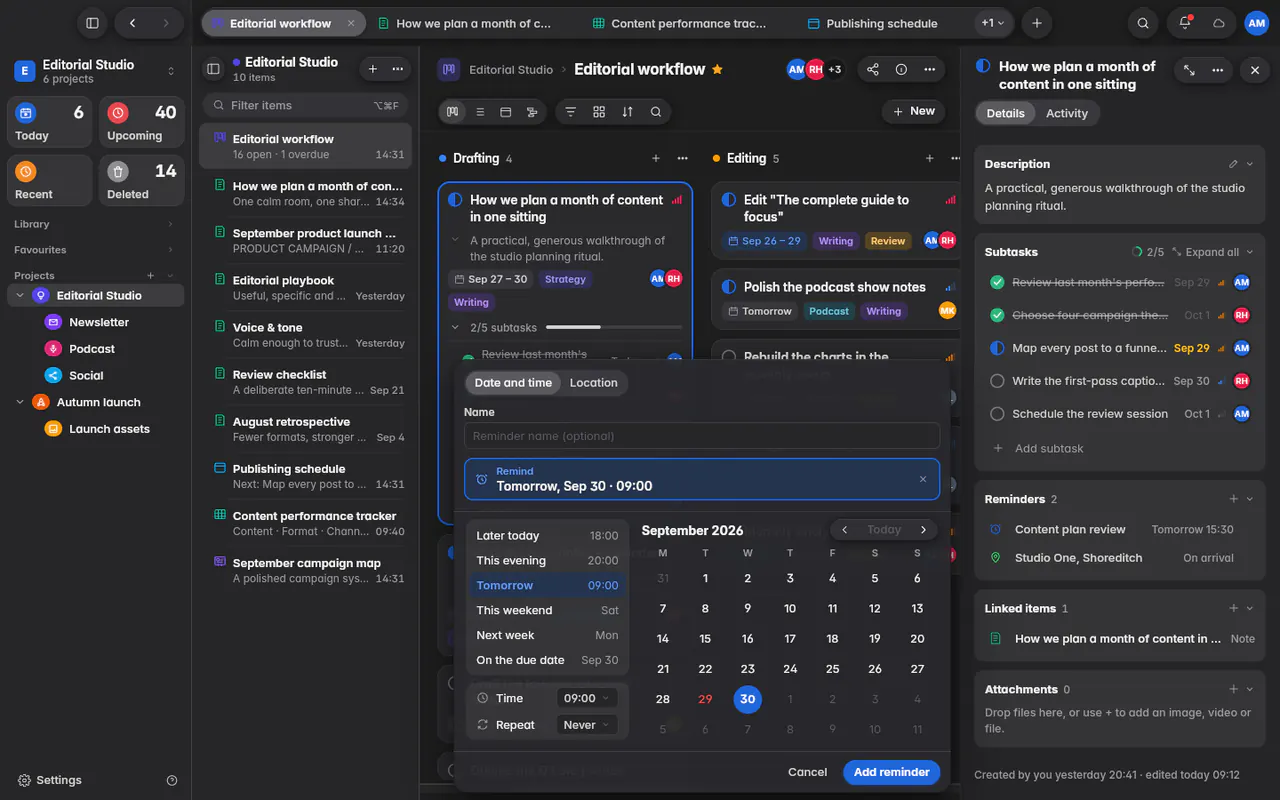Click the cloud sync status icon
The image size is (1280, 800).
click(1219, 23)
